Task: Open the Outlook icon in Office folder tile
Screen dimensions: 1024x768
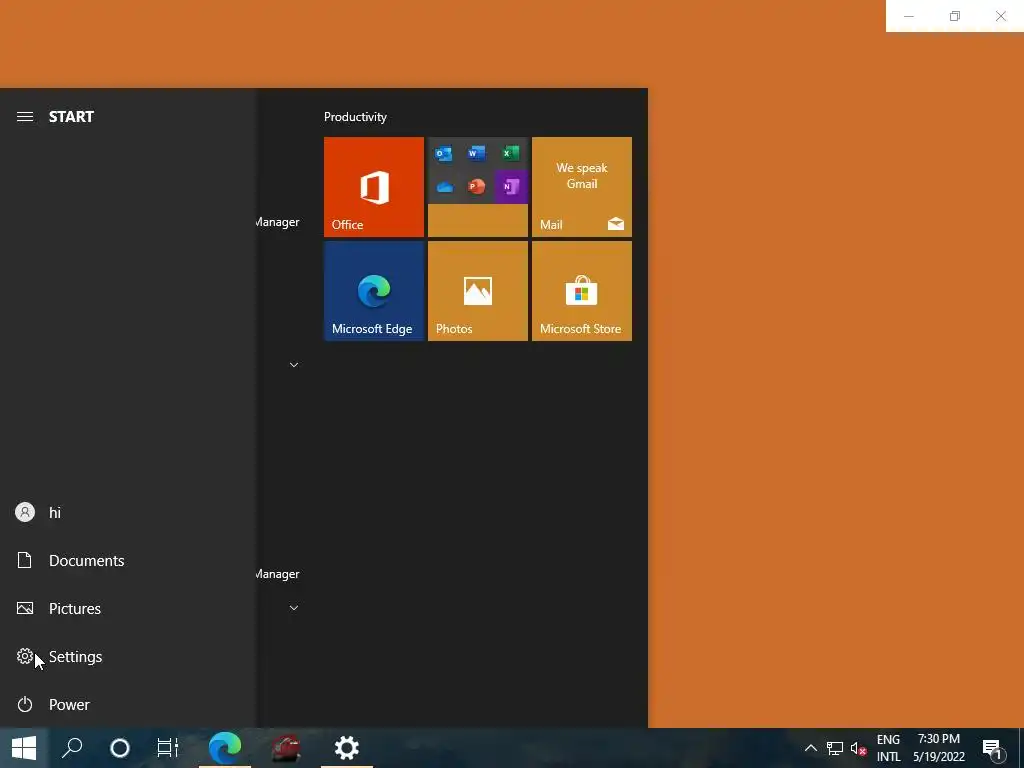Action: 444,154
